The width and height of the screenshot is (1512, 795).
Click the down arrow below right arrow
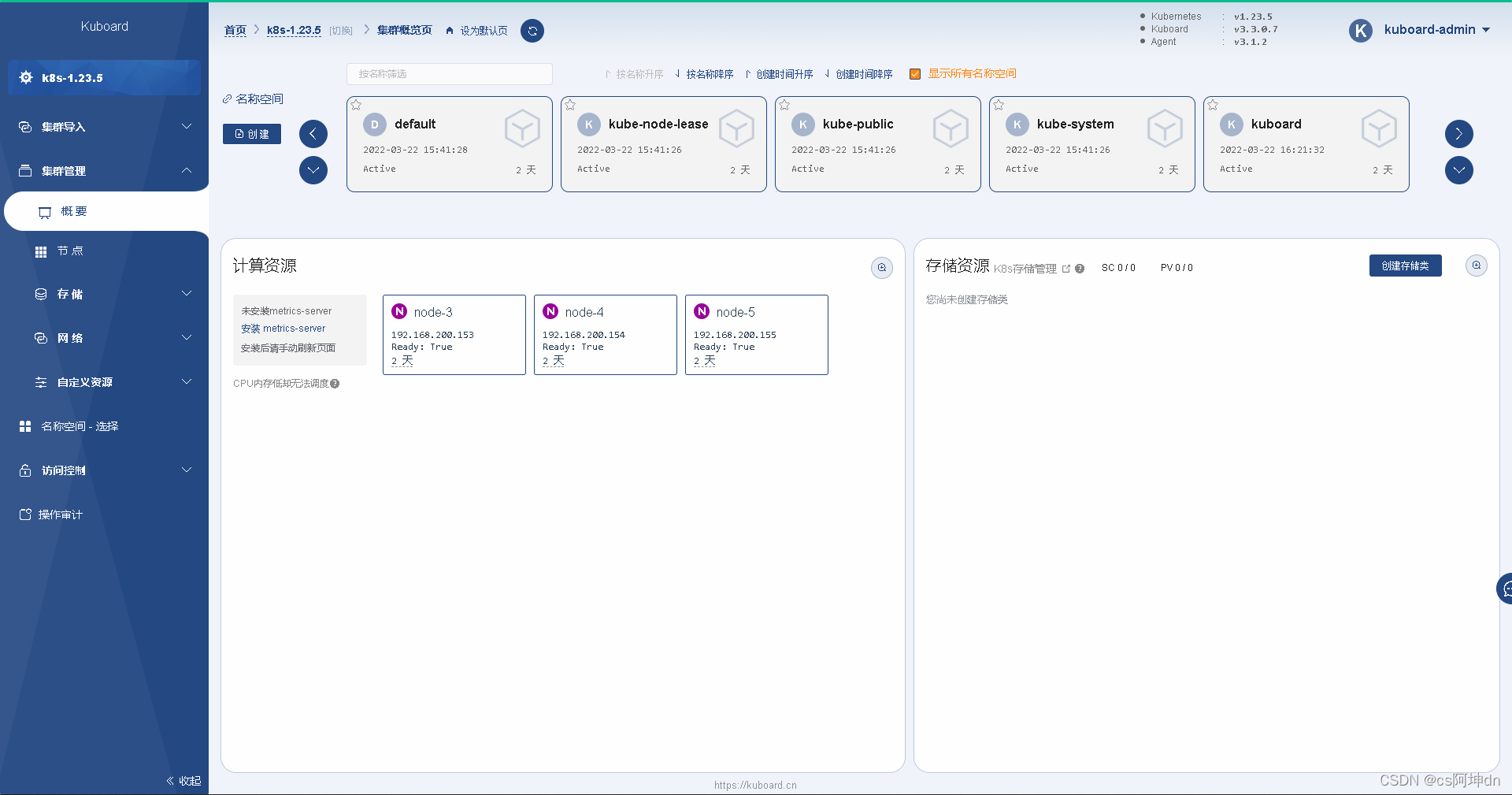[1459, 170]
